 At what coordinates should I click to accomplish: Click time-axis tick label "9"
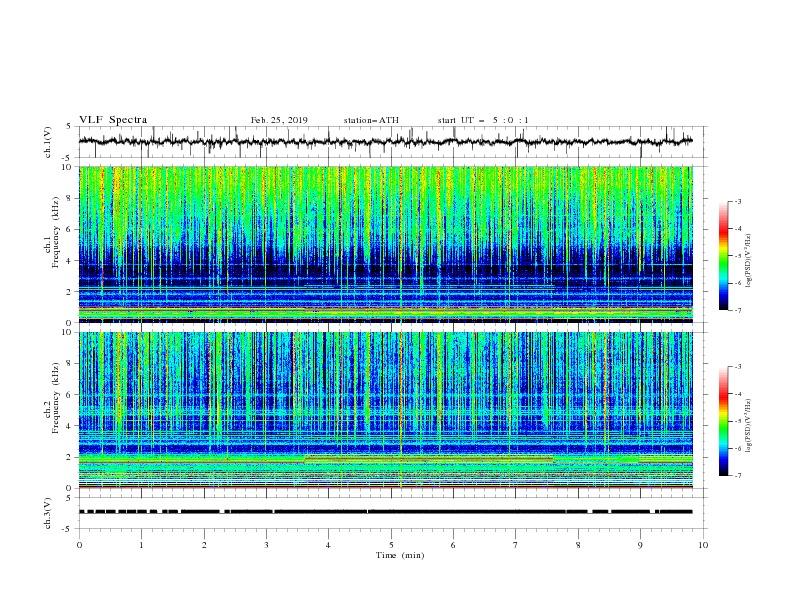point(640,545)
